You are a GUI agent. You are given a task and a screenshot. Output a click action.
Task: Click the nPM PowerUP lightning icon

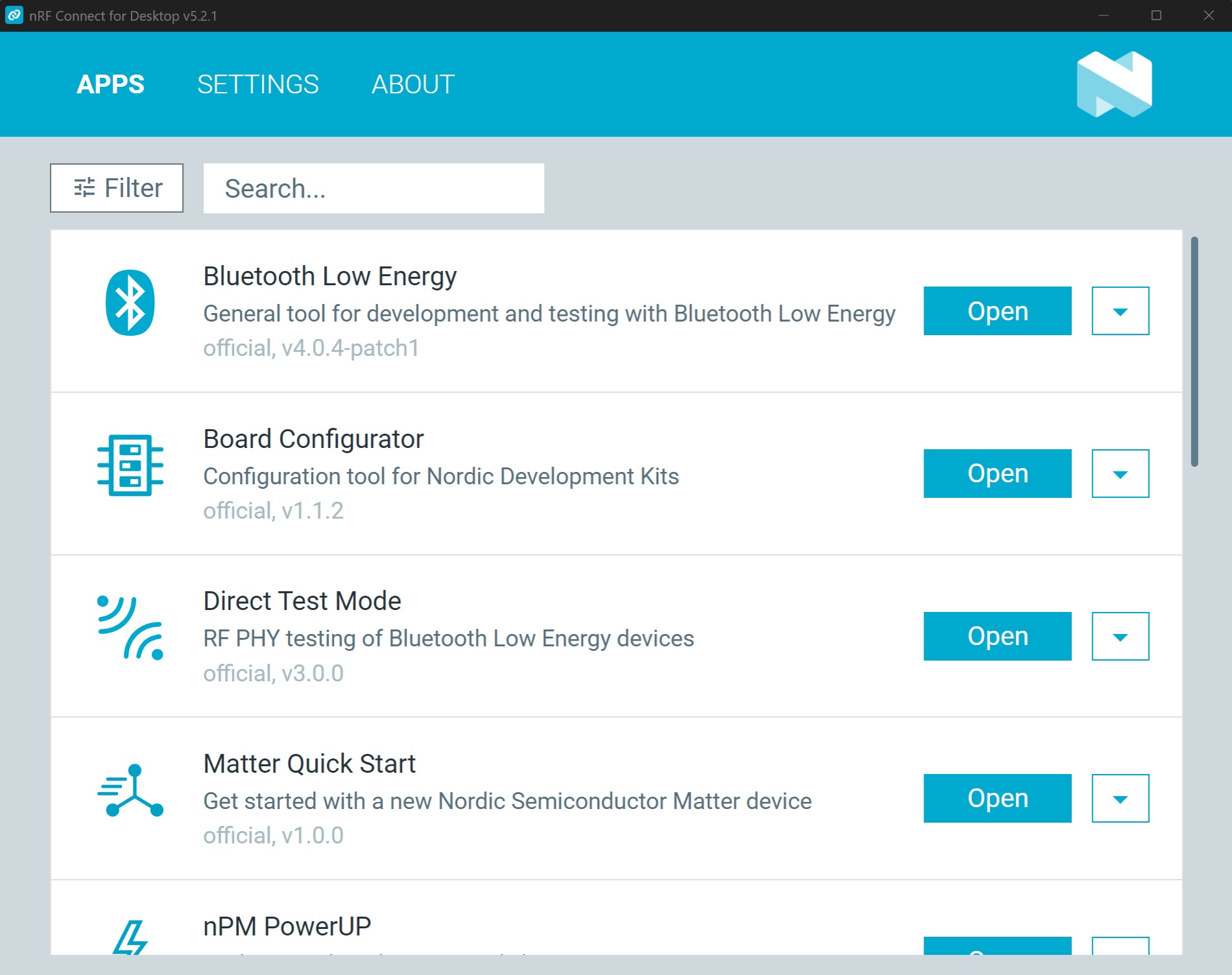[130, 938]
